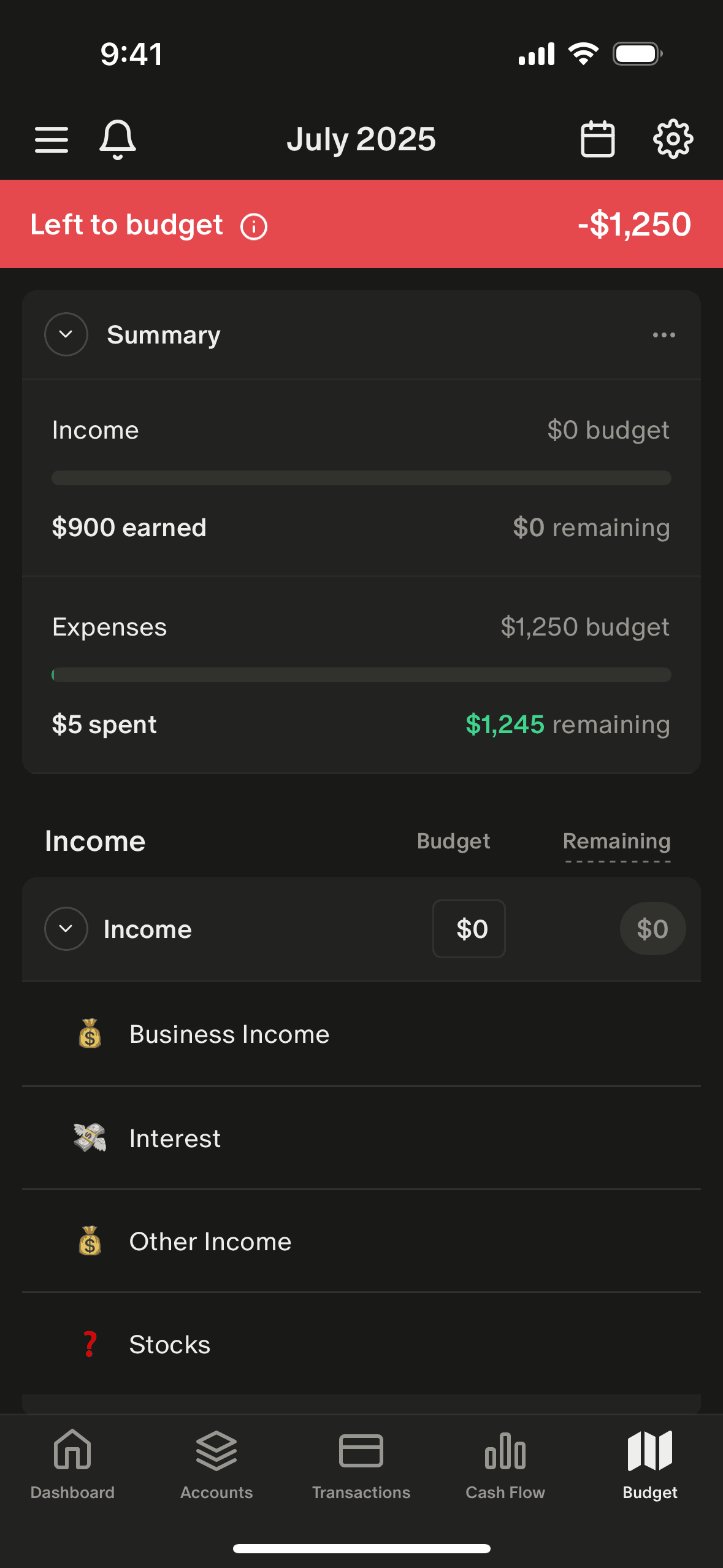Open Summary more options menu

[x=664, y=335]
